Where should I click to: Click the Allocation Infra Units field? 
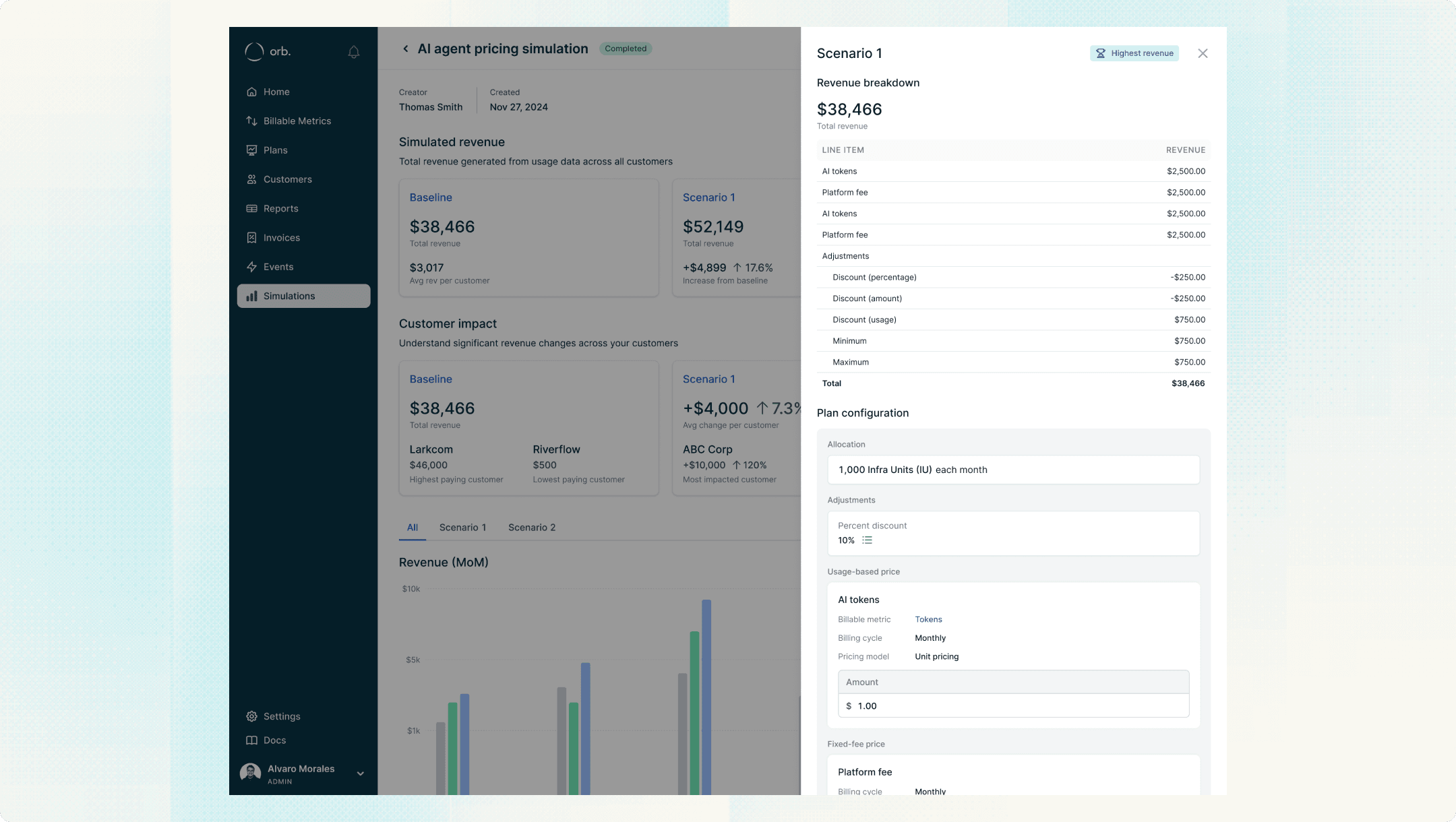point(1013,470)
